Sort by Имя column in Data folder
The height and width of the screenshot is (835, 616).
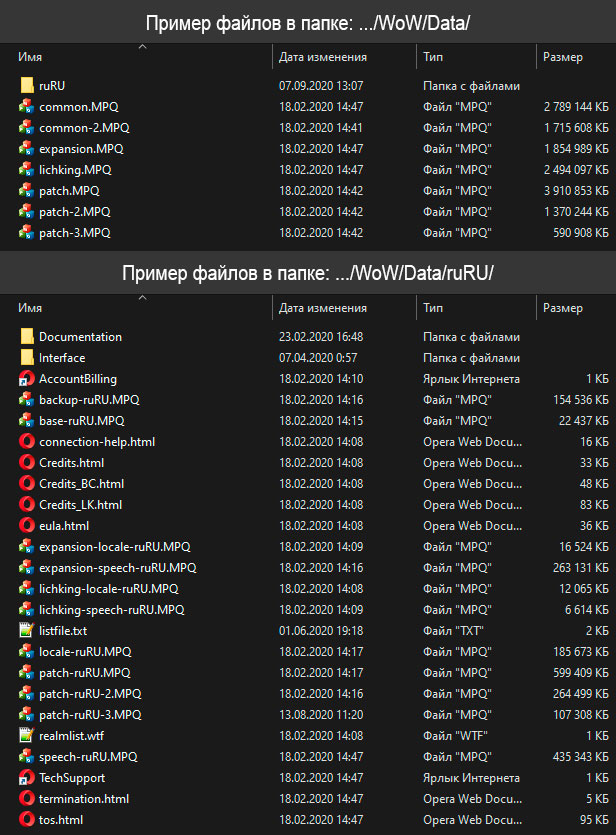tap(30, 57)
